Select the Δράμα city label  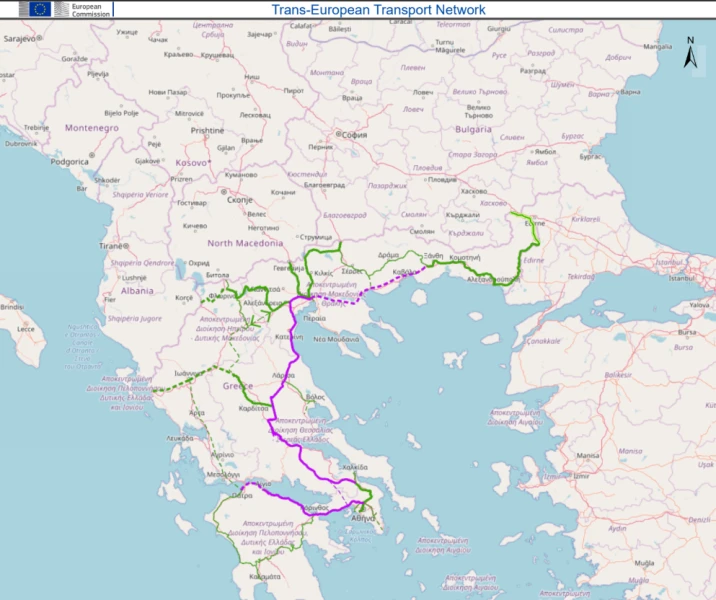pos(388,255)
